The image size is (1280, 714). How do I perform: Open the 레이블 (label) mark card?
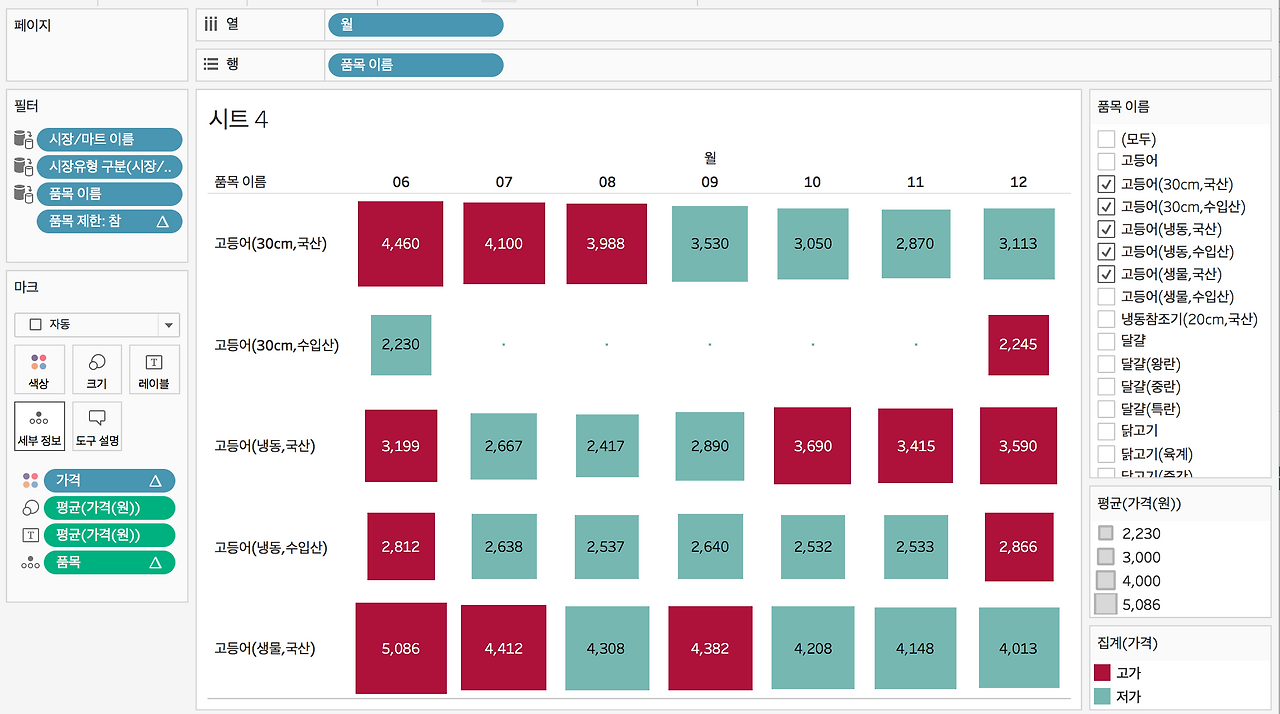point(154,369)
